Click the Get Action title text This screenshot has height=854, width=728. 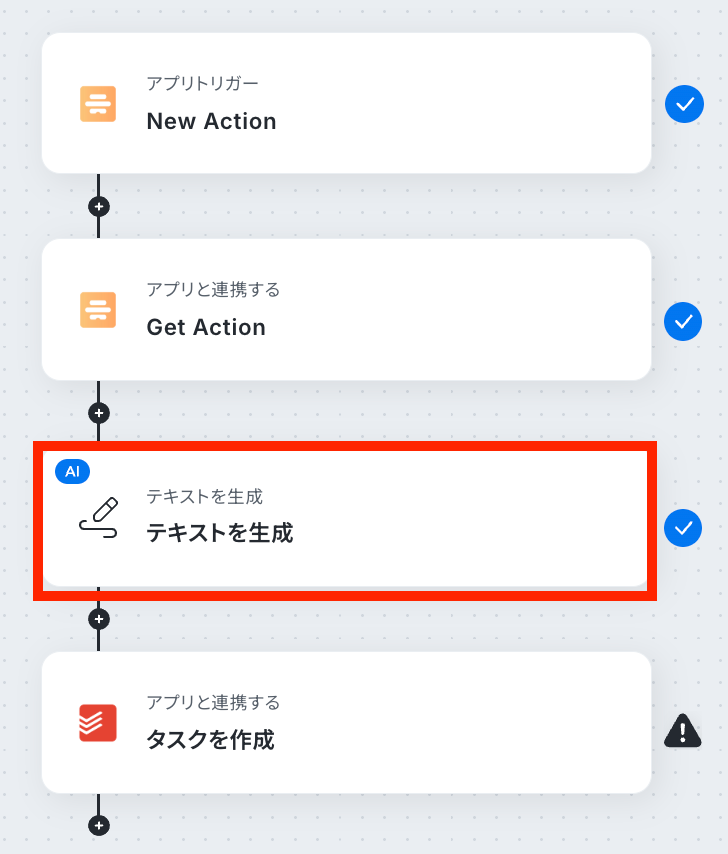[206, 327]
